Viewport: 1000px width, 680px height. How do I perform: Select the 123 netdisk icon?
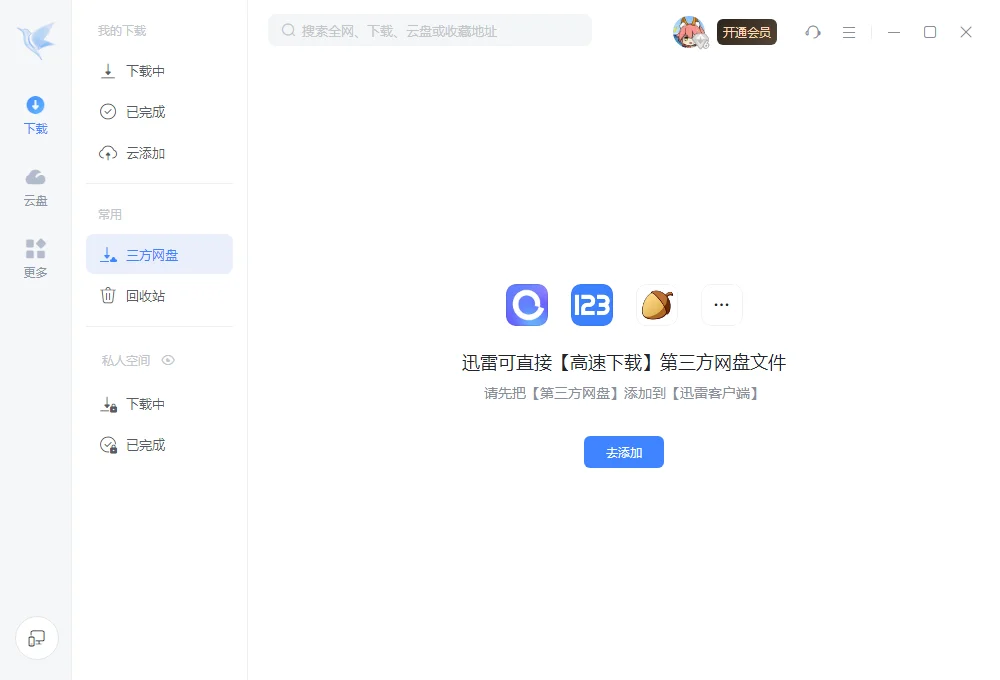pos(592,305)
